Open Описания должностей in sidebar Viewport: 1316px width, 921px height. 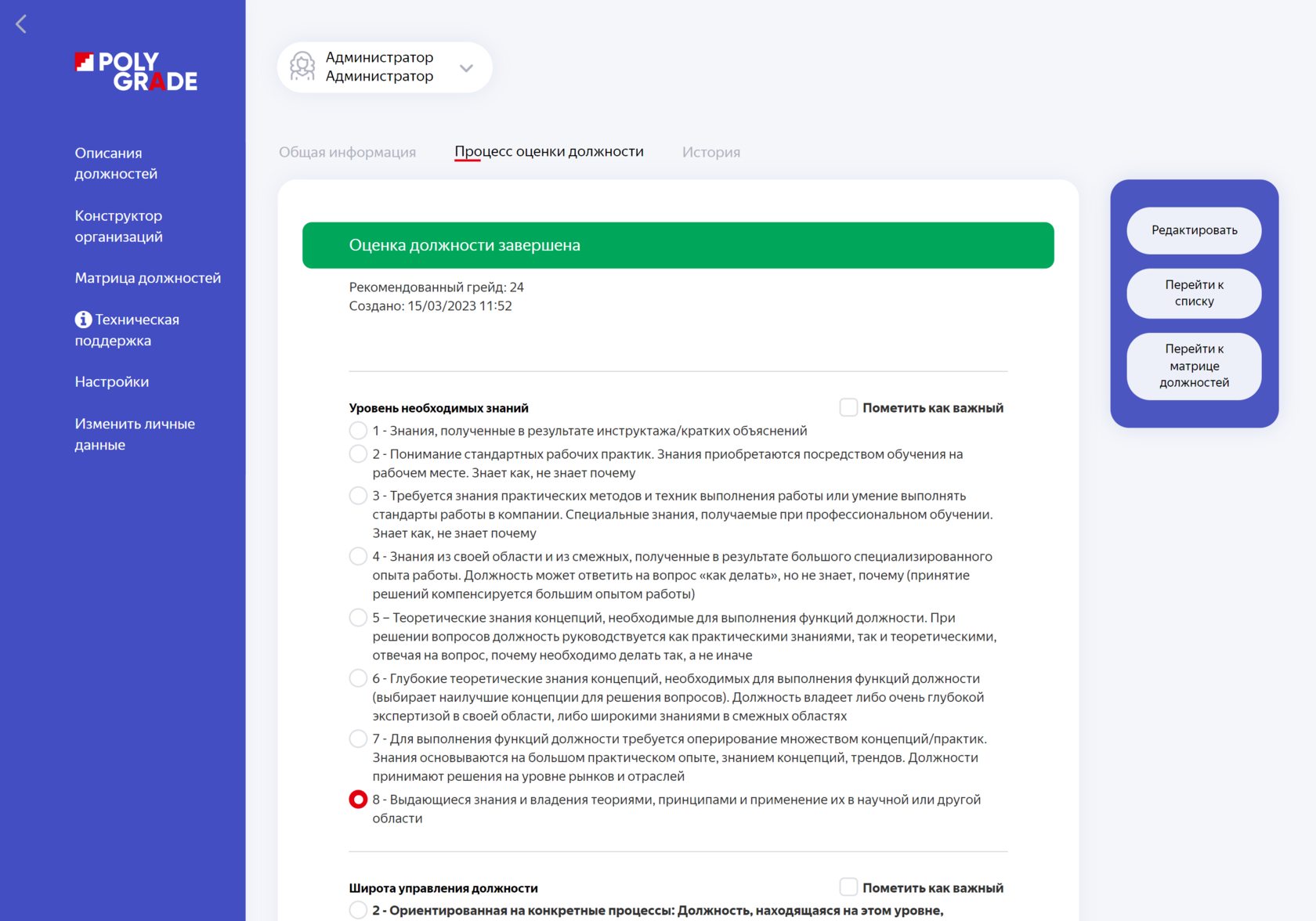tap(116, 163)
